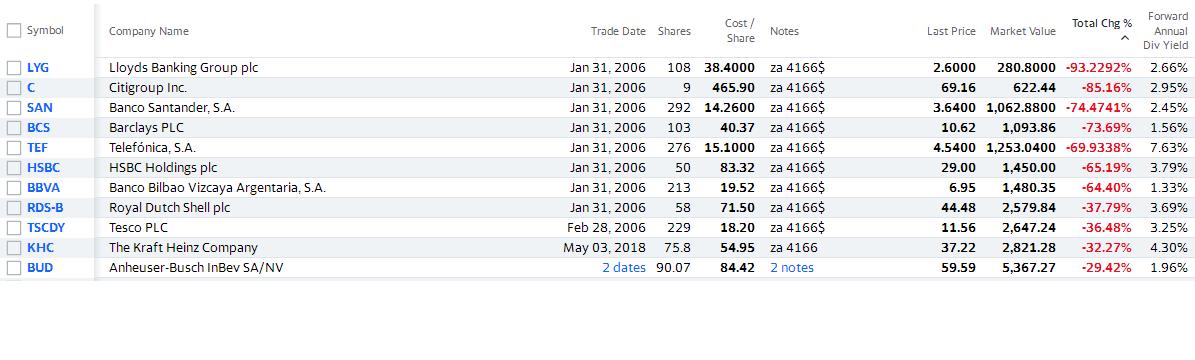Open the RDS-B ticker link
Screen dimensions: 1195x360
point(45,207)
